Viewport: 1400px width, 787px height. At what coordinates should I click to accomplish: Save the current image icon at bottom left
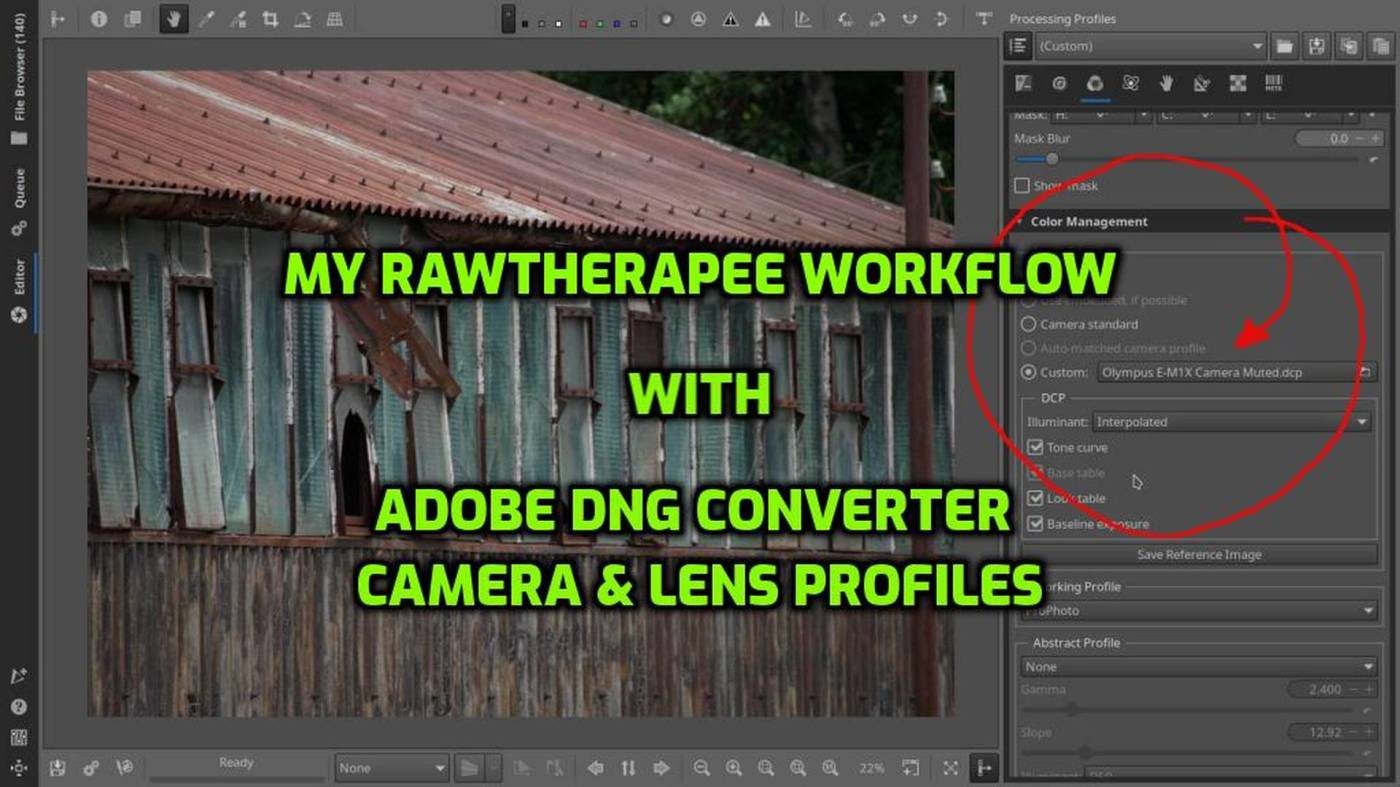tap(58, 768)
